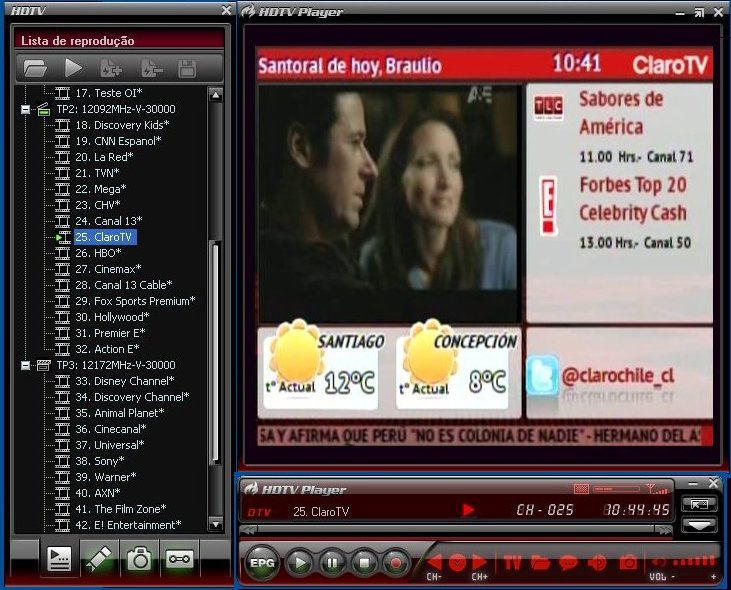Click red open folder icon in player
The image size is (731, 590).
pyautogui.click(x=540, y=563)
